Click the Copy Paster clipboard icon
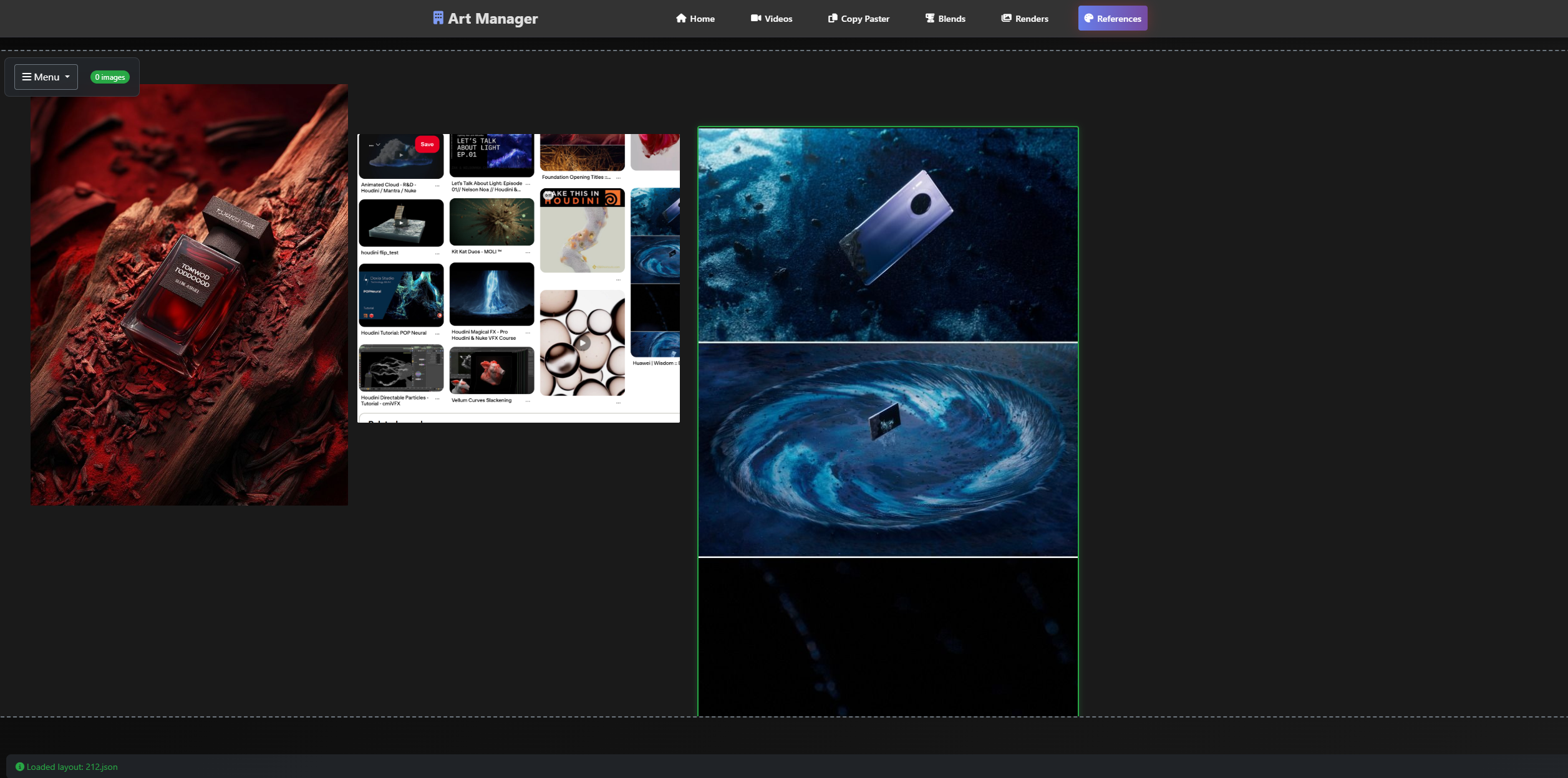 point(833,18)
